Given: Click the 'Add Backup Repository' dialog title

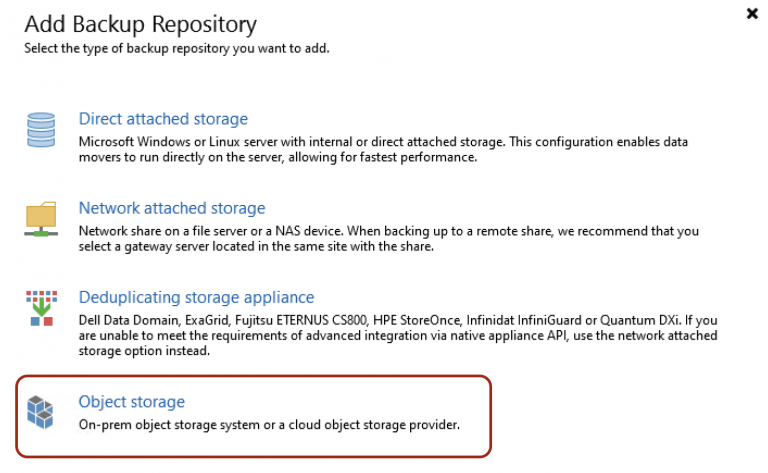Looking at the screenshot, I should click(x=140, y=24).
